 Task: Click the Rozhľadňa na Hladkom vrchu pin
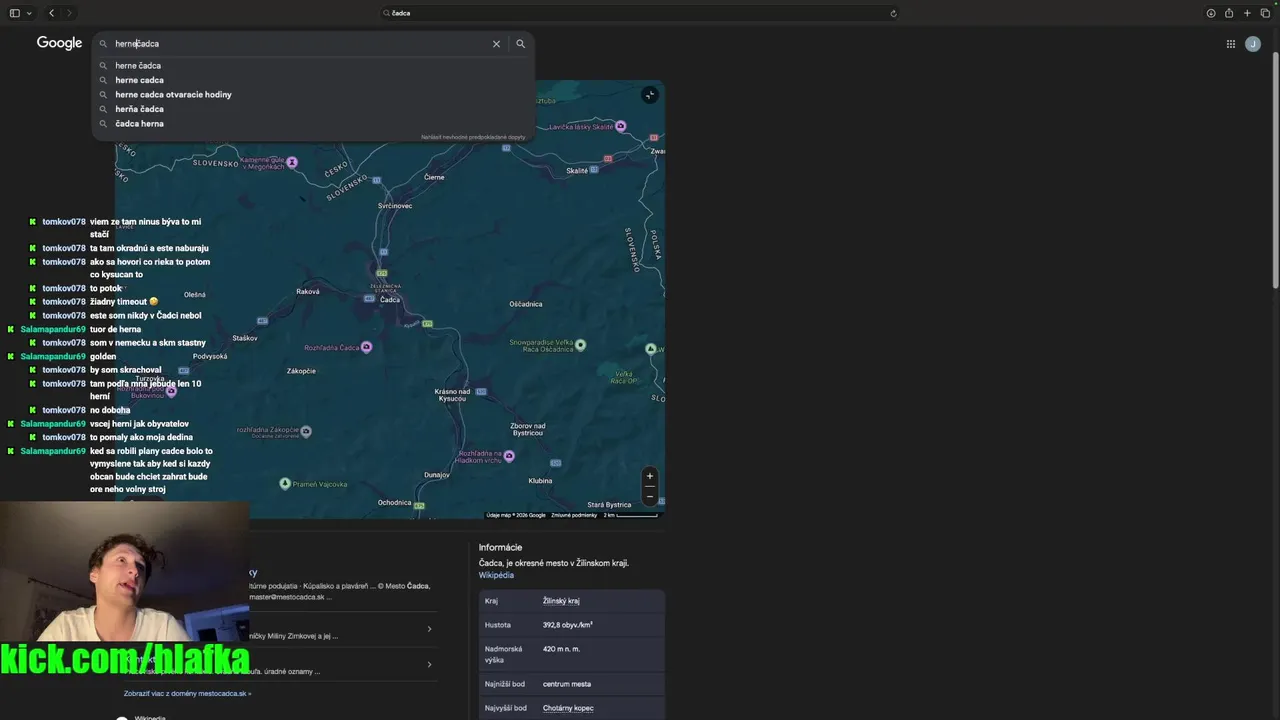[x=509, y=456]
